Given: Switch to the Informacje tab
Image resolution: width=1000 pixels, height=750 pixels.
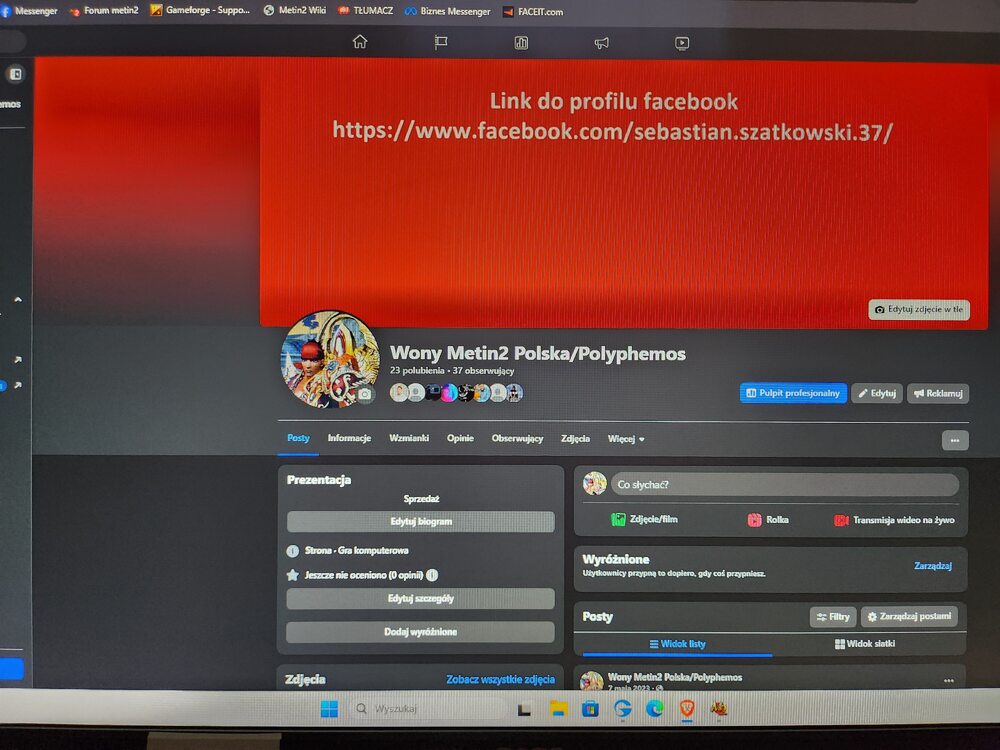Looking at the screenshot, I should click(349, 438).
